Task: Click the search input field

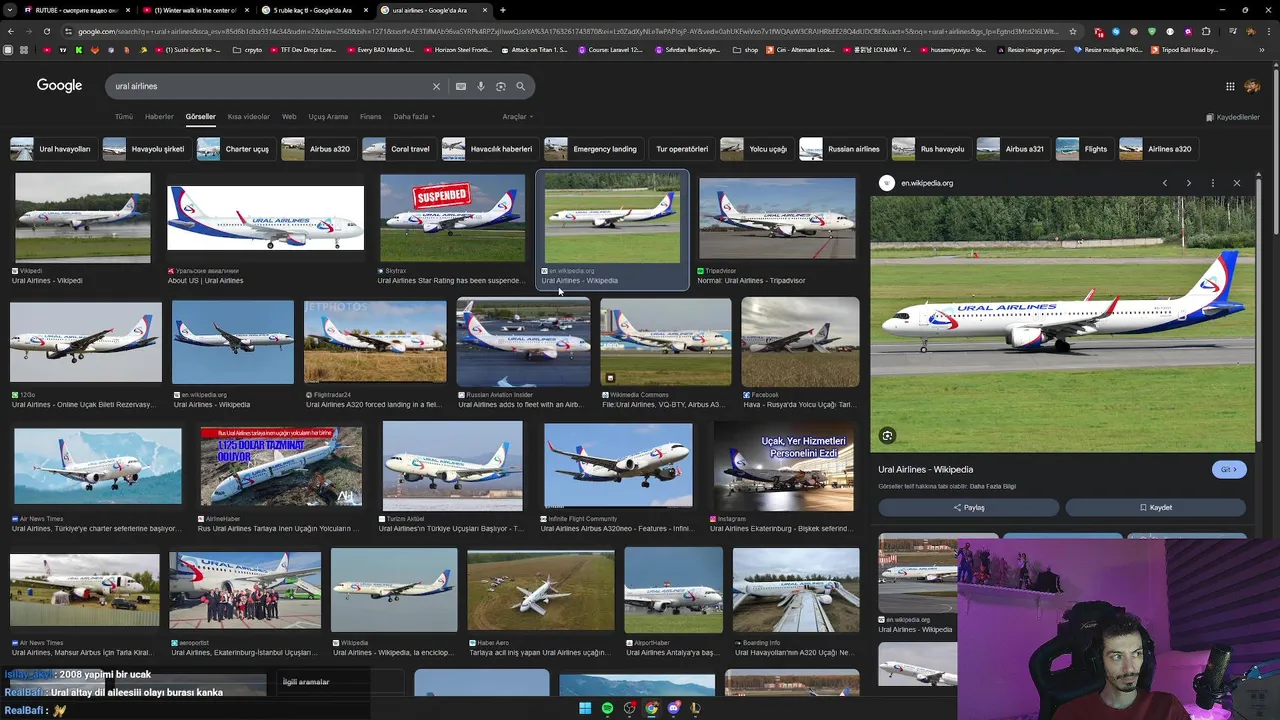Action: [270, 86]
